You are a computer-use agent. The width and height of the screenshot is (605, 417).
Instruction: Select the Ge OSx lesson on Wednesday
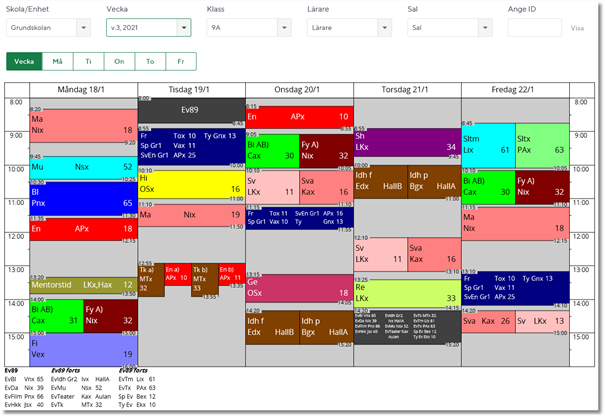click(x=299, y=288)
